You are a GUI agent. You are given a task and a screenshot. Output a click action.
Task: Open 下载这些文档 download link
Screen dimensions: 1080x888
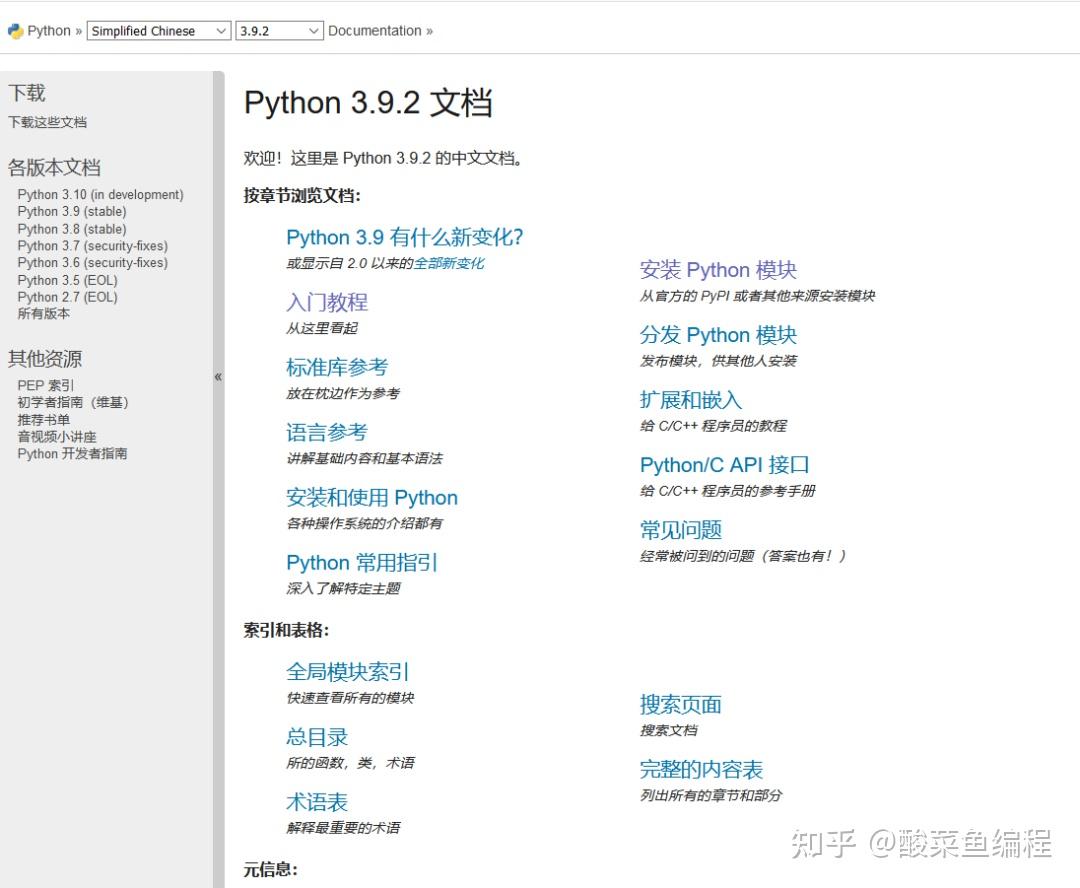coord(48,123)
